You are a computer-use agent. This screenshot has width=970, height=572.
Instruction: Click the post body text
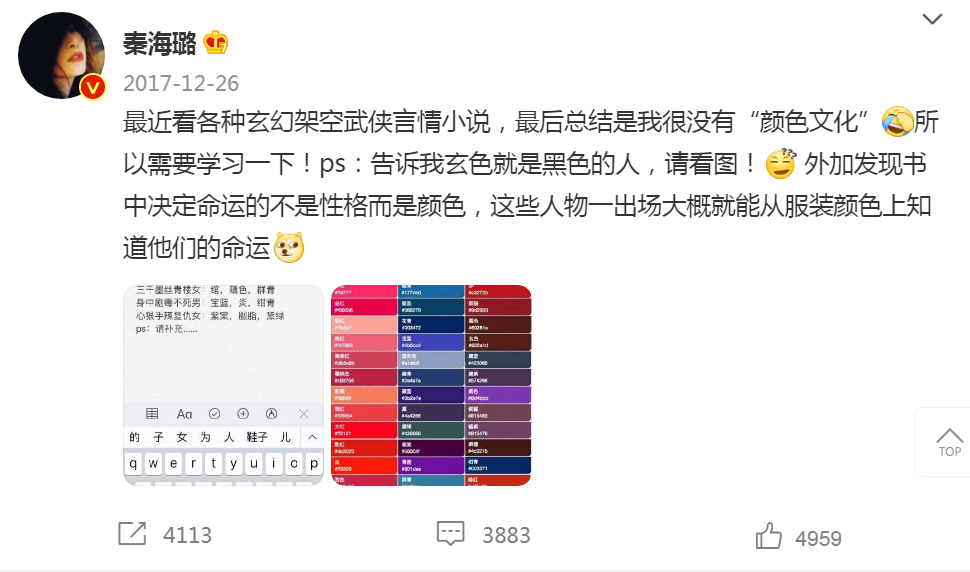point(531,184)
